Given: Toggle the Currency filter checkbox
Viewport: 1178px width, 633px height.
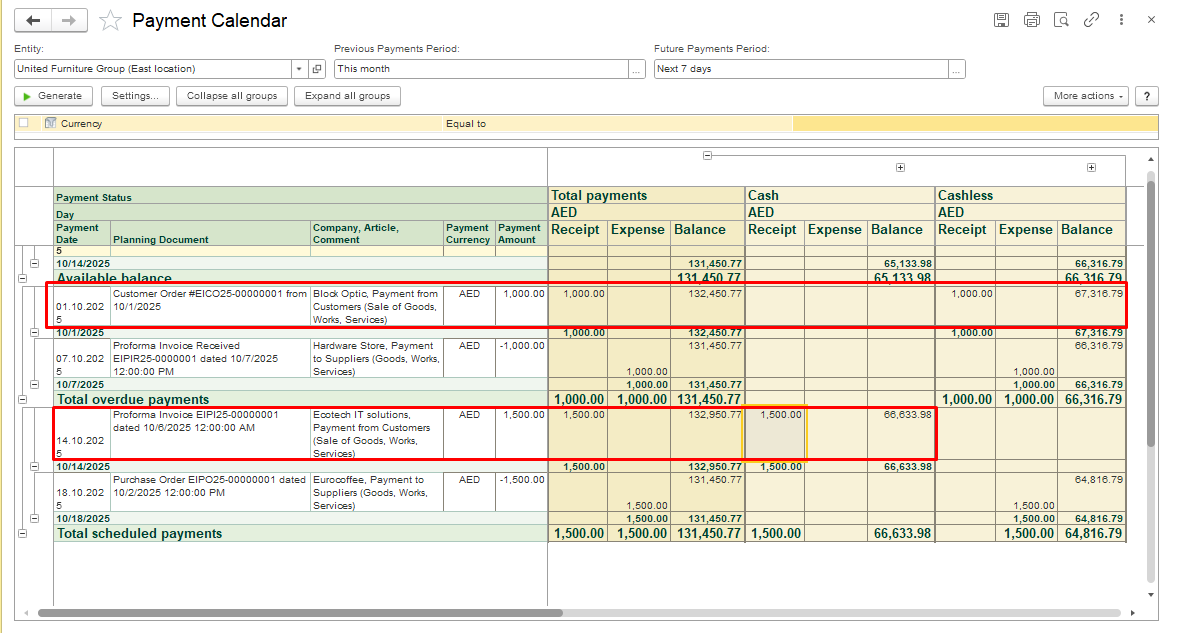Looking at the screenshot, I should pyautogui.click(x=24, y=123).
